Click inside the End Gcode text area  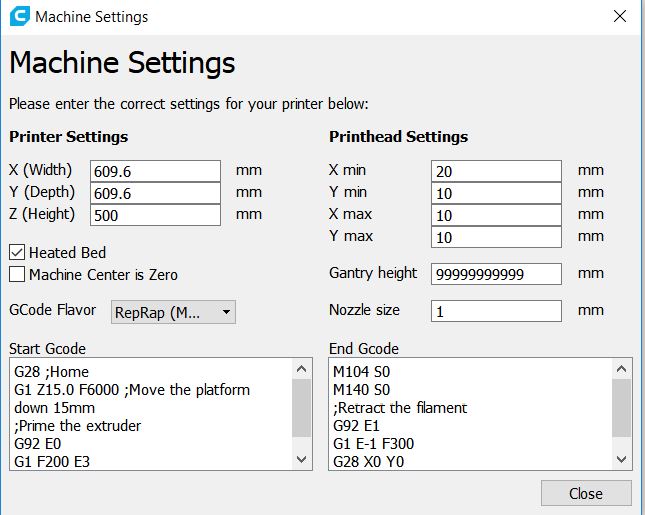point(470,413)
